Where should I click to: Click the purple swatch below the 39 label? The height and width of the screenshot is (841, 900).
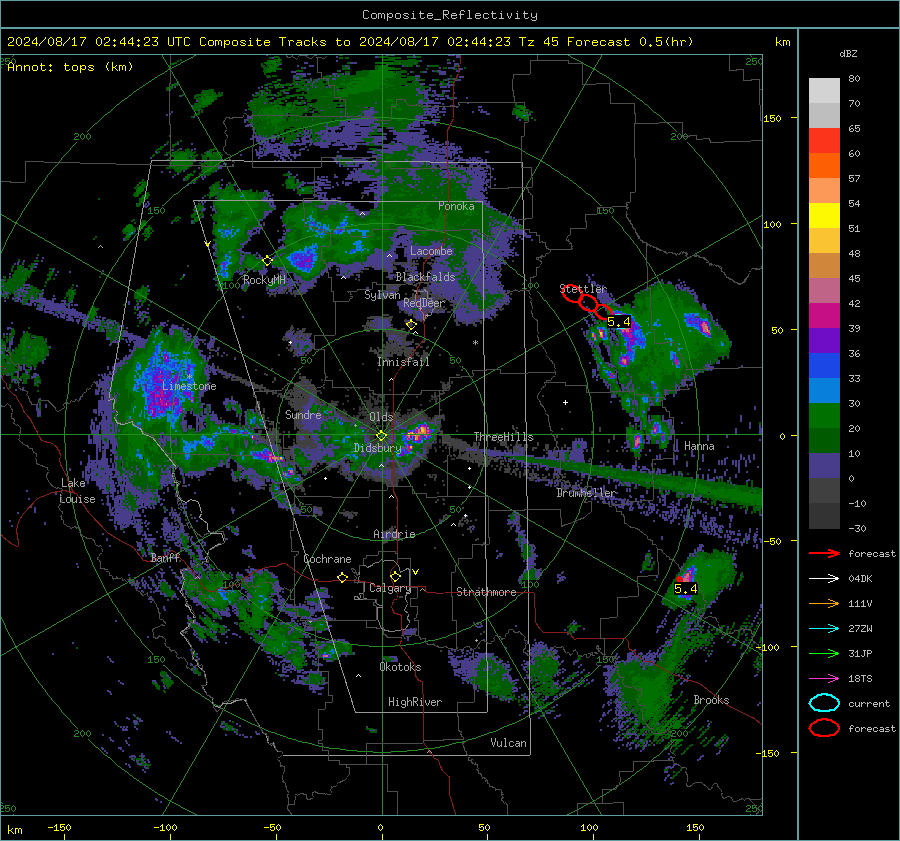pos(824,341)
